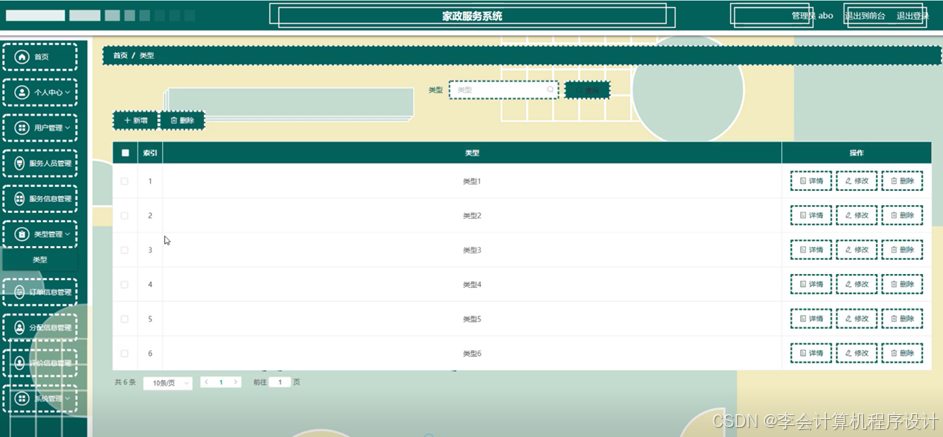This screenshot has width=943, height=437.
Task: Click the 前往 page number input
Action: 280,382
